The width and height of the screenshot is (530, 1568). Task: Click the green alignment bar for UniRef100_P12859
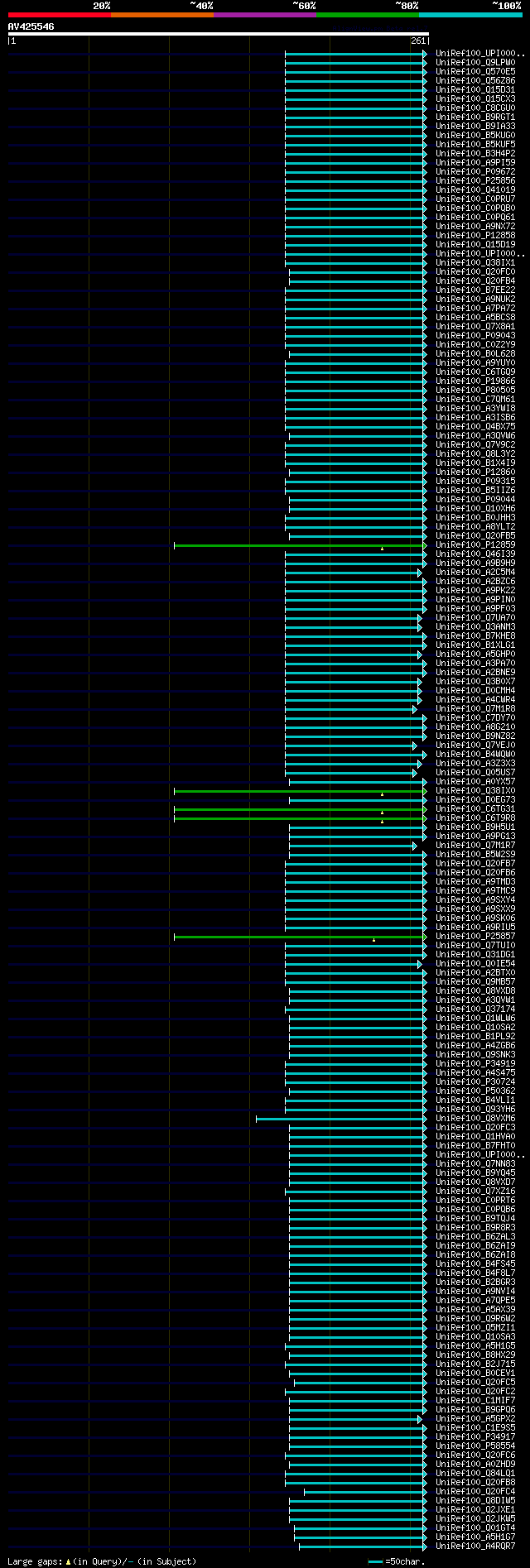(x=299, y=545)
